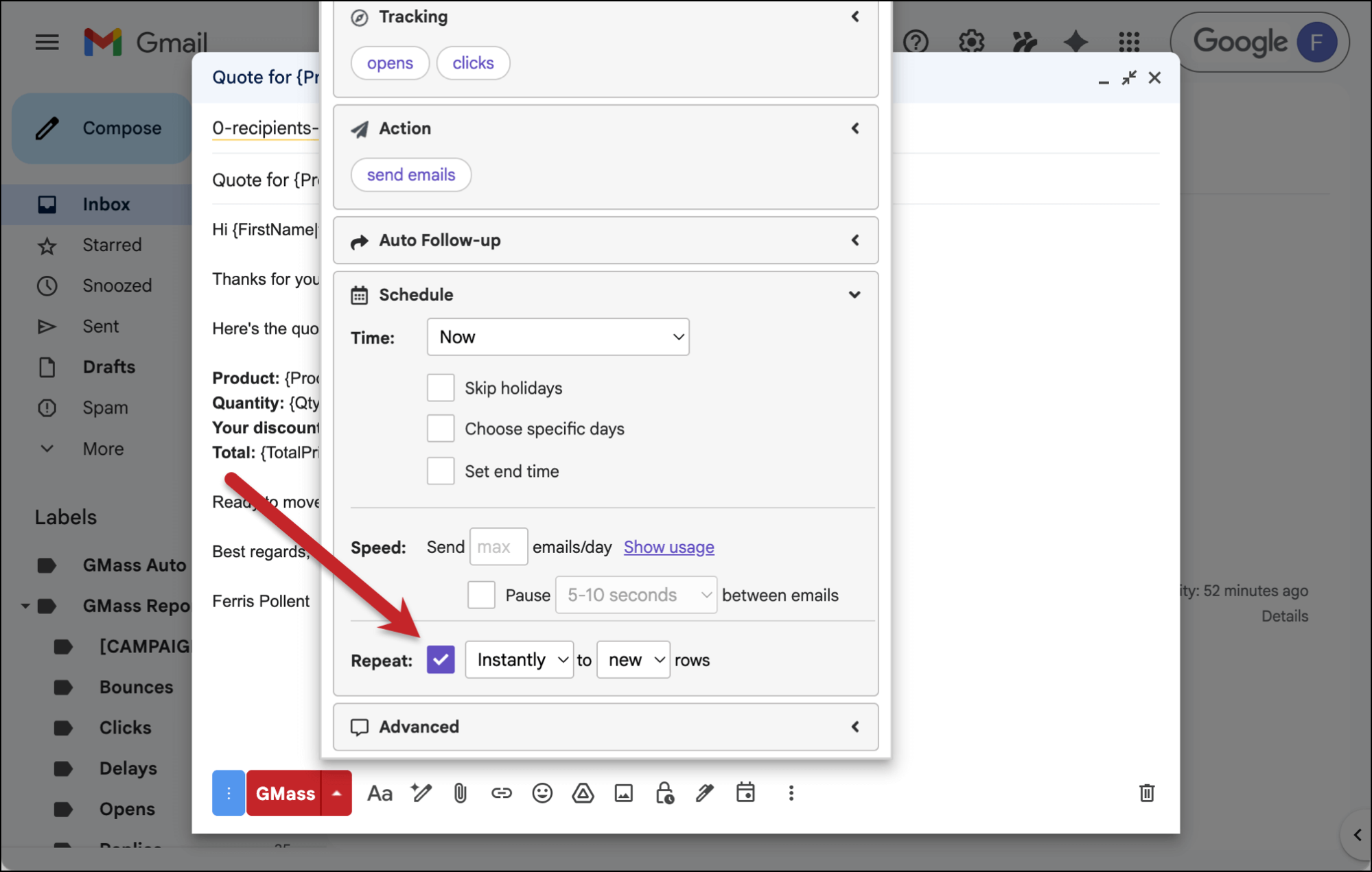Collapse the GMass Reports label tree
This screenshot has width=1372, height=872.
coord(25,606)
